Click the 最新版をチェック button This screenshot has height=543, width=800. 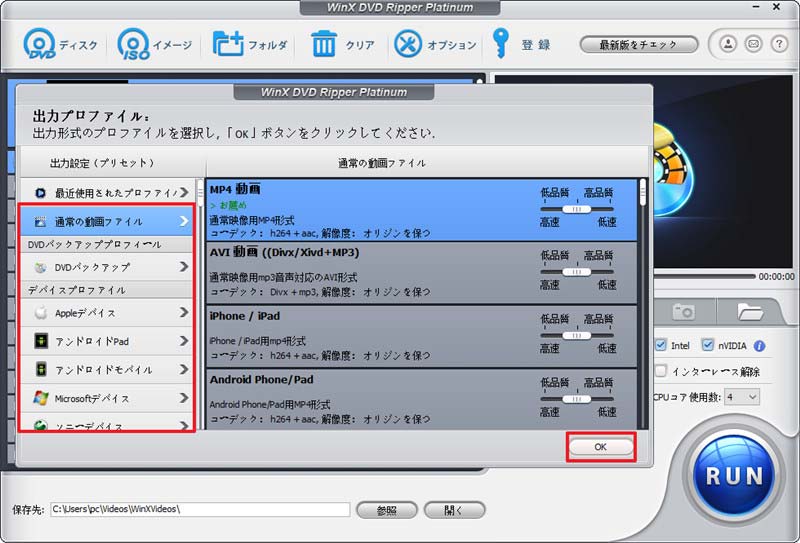pyautogui.click(x=637, y=45)
